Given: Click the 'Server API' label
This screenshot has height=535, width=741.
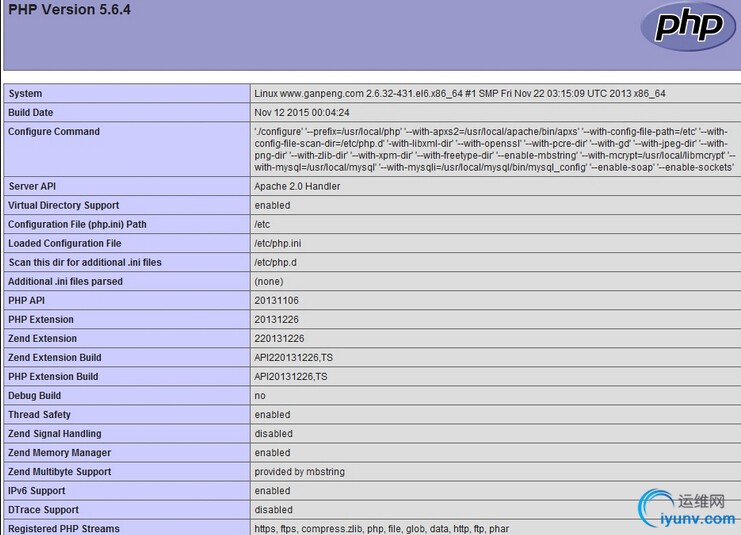Looking at the screenshot, I should (32, 186).
